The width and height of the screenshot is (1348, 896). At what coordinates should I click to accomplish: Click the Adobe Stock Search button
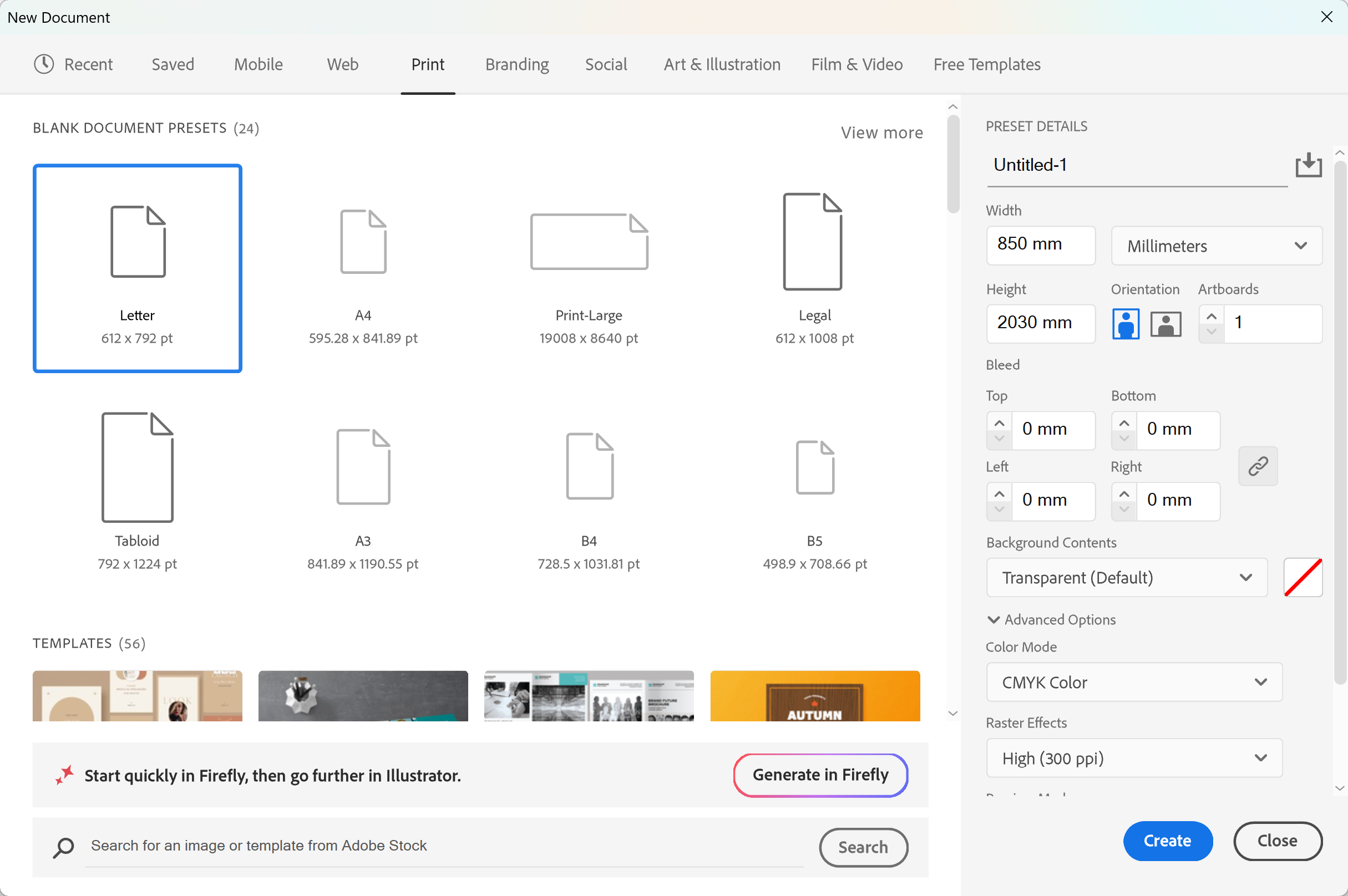pos(863,847)
